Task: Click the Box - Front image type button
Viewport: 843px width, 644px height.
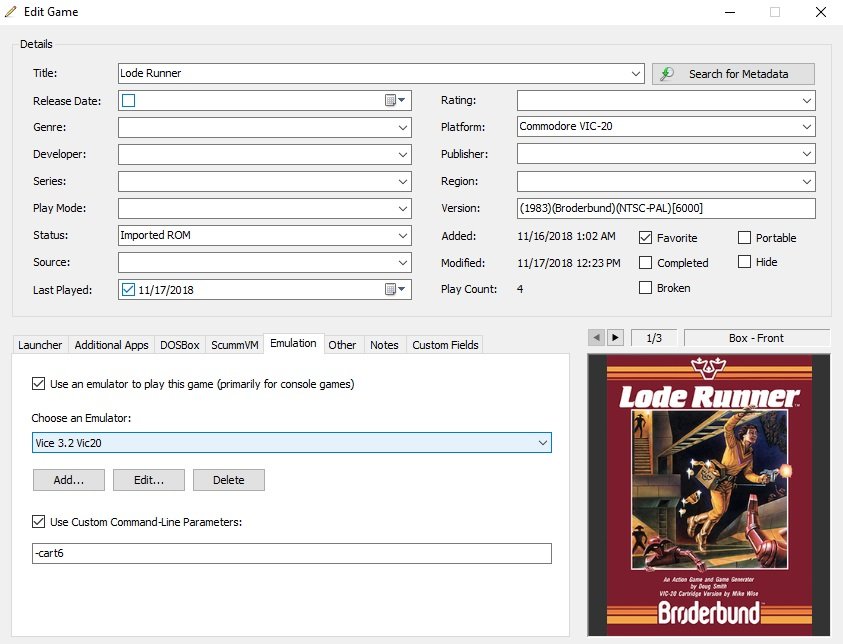Action: 756,338
